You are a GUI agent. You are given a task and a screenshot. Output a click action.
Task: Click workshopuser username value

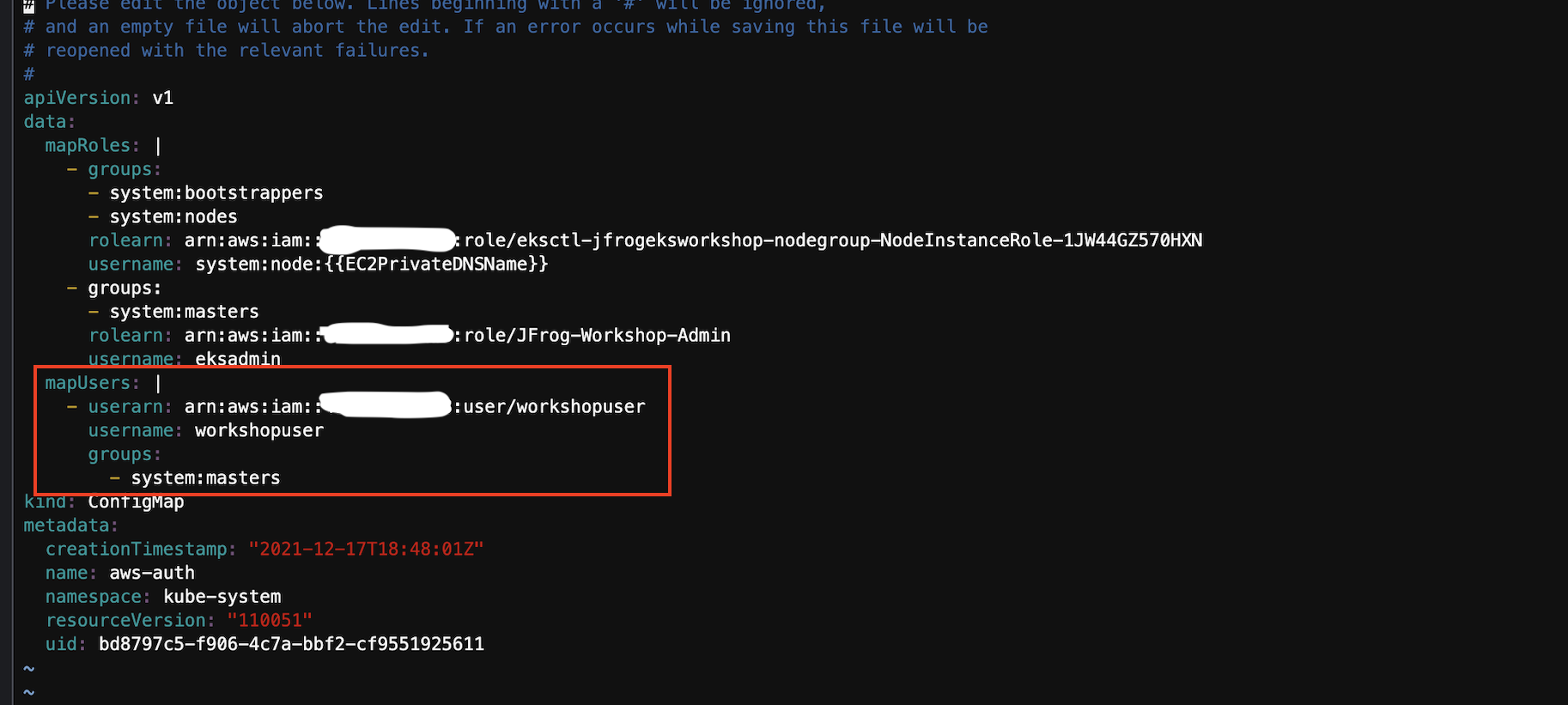(x=259, y=431)
